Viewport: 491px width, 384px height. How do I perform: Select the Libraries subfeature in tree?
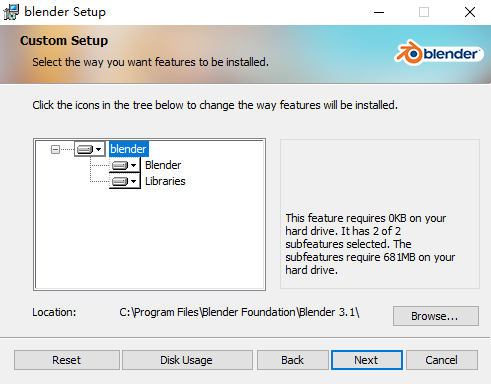point(165,181)
